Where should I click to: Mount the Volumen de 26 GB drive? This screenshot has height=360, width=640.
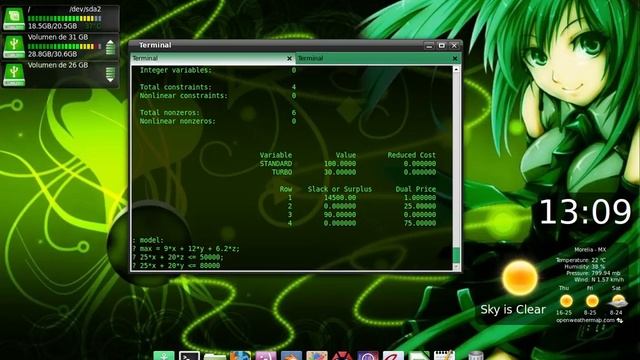click(x=110, y=75)
